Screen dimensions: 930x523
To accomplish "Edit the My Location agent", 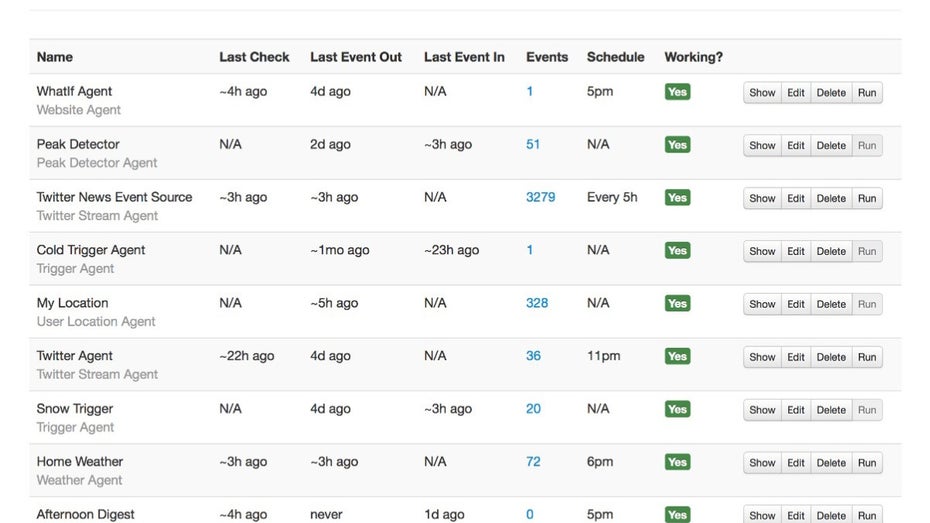I will [x=795, y=304].
